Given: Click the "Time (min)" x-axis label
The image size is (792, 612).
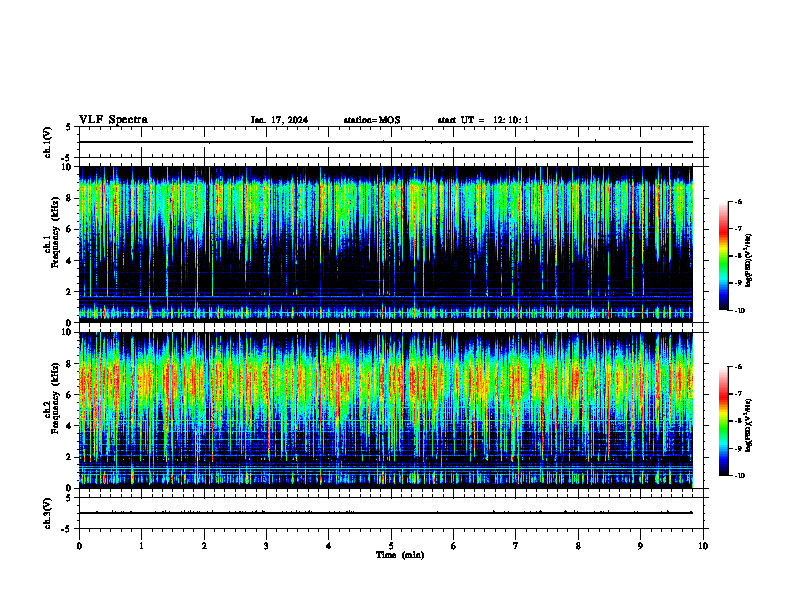Looking at the screenshot, I should pos(400,555).
